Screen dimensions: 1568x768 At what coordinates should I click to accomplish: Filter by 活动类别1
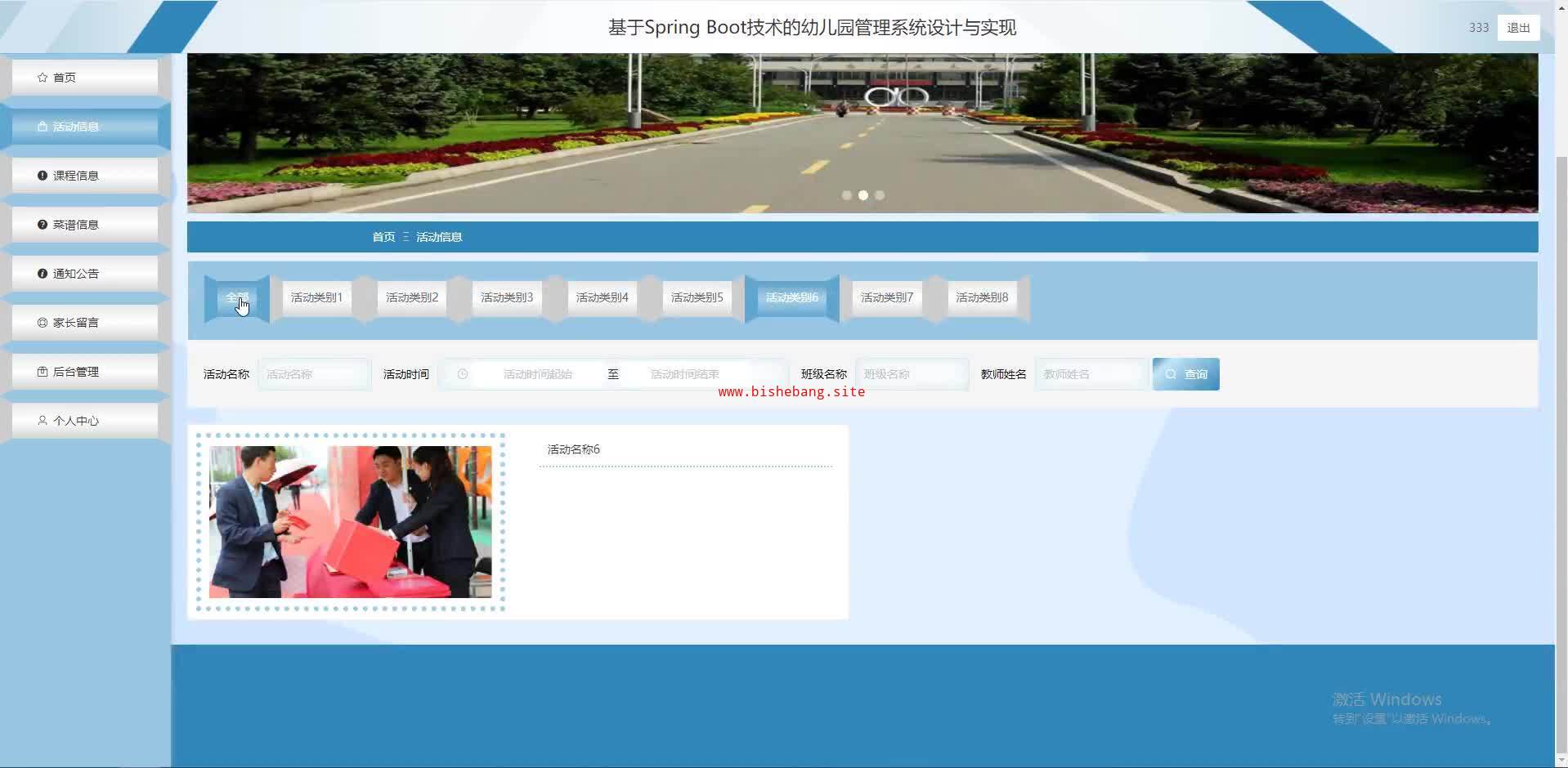[x=316, y=297]
